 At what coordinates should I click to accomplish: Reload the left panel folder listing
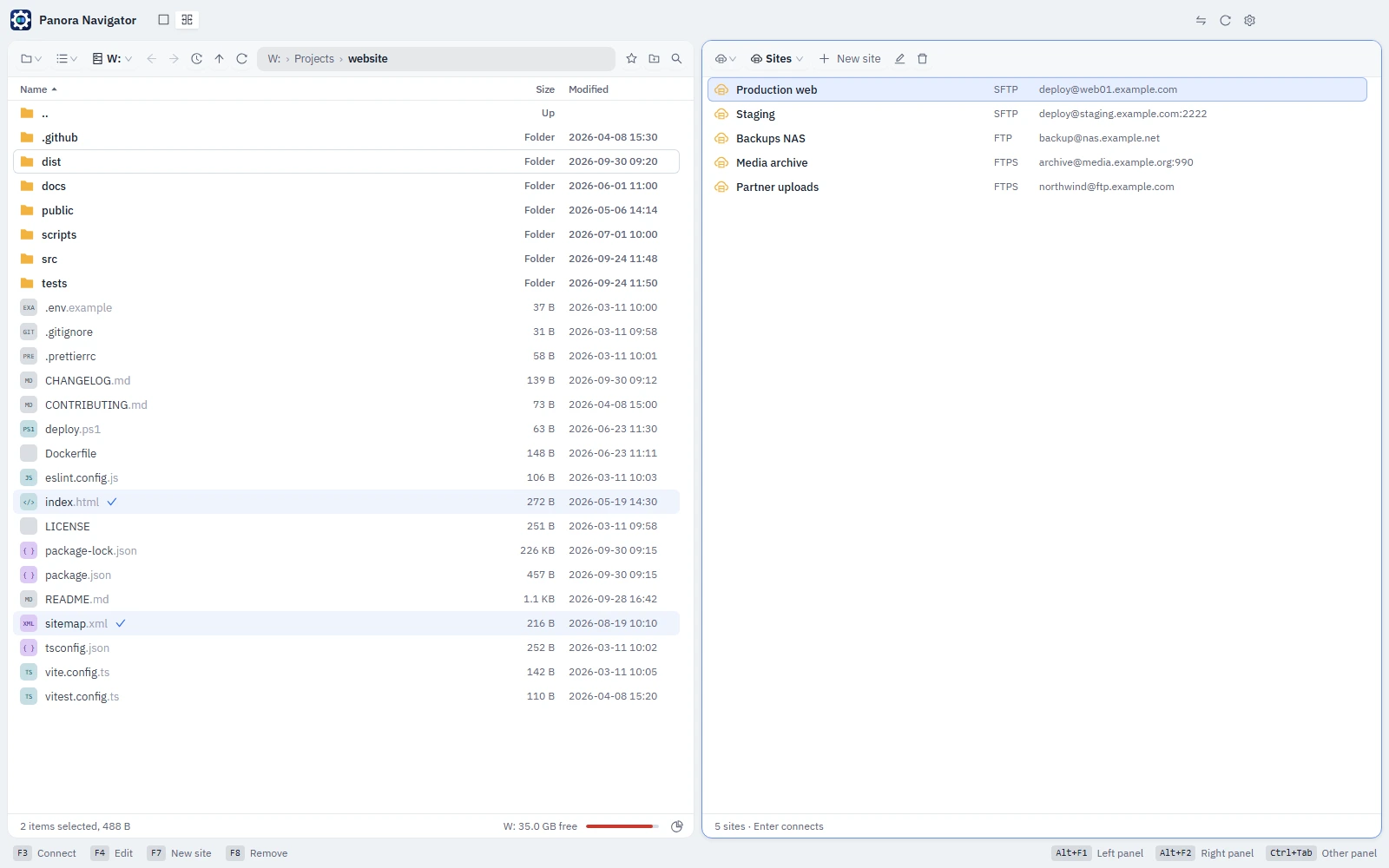pos(241,59)
